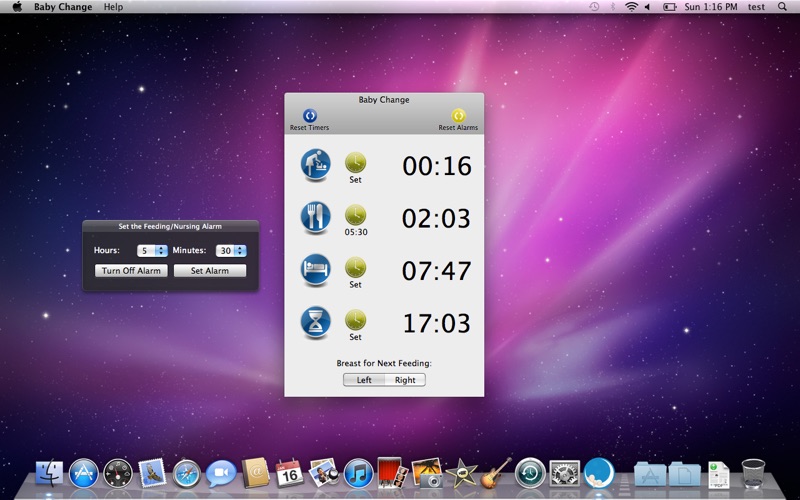The image size is (800, 500).
Task: Click the Minutes stepper arrows
Action: 240,251
